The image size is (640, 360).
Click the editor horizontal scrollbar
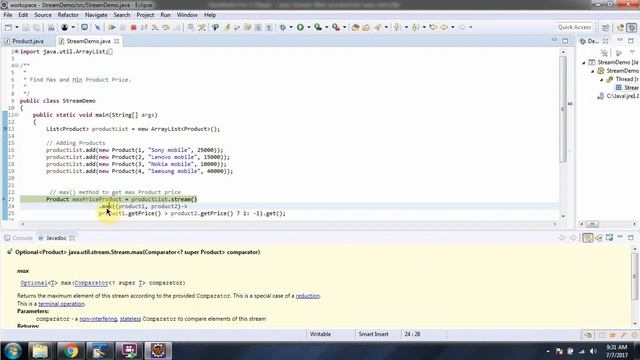288,224
